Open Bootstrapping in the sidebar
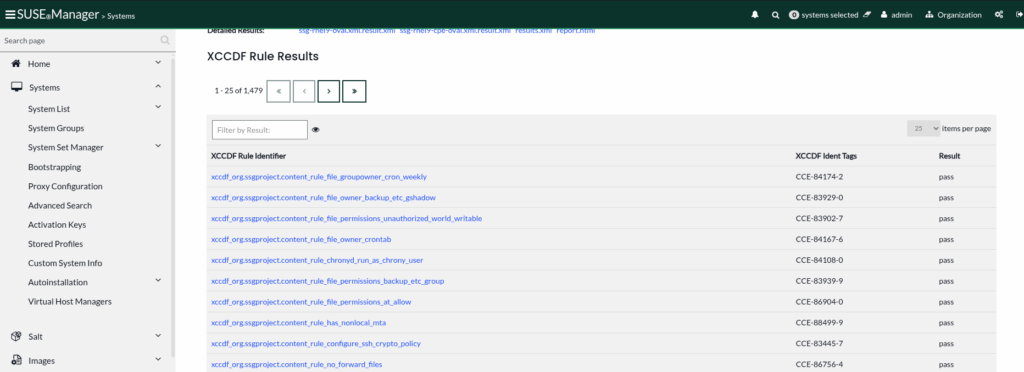 [55, 167]
